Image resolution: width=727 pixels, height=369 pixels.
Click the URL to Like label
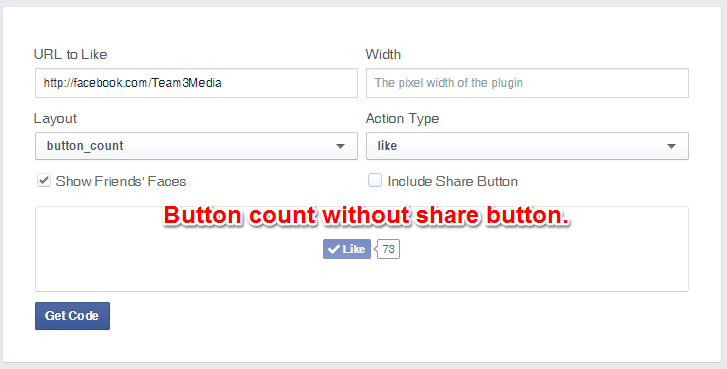pos(70,54)
